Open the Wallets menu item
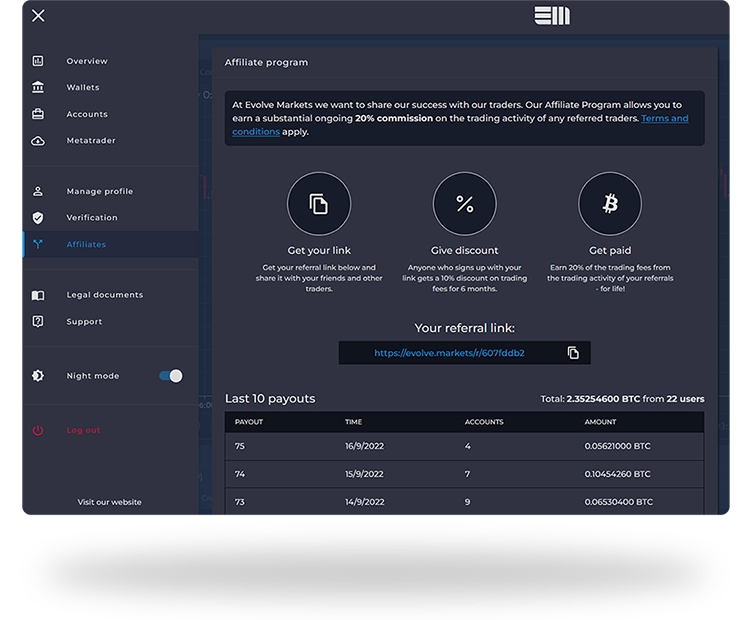The image size is (750, 620). click(x=83, y=87)
